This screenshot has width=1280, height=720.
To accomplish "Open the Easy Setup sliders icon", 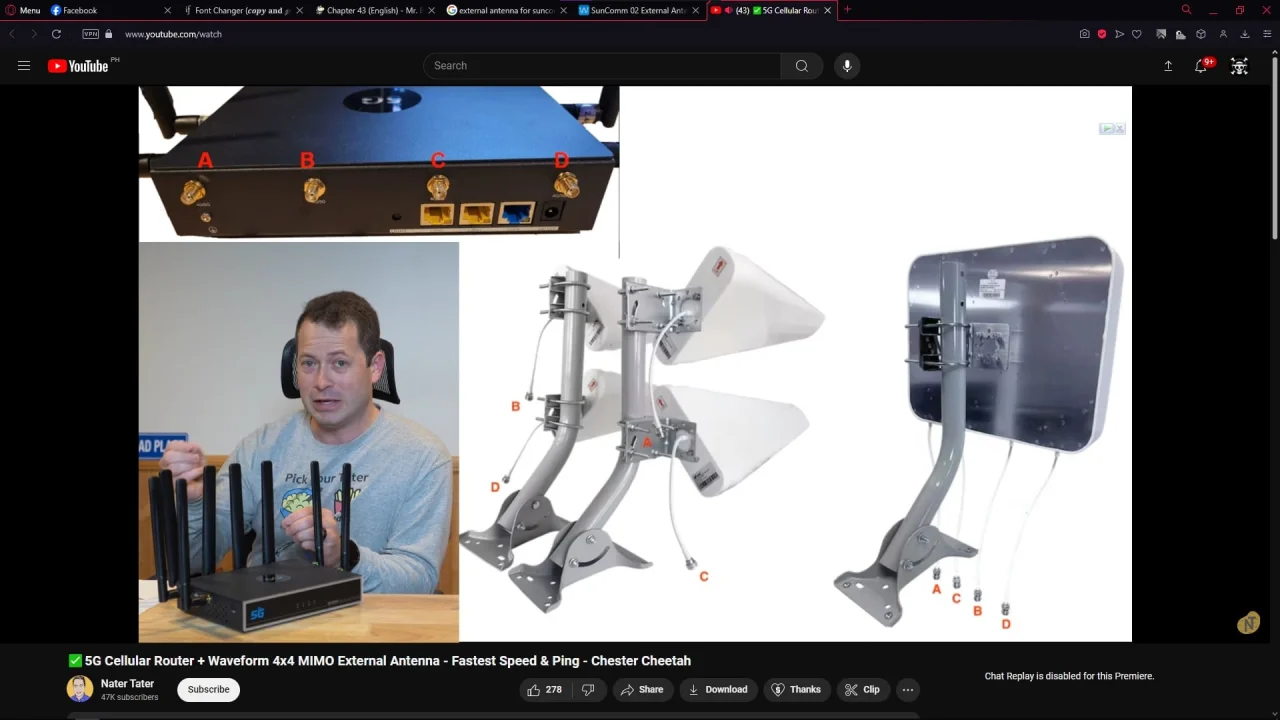I will [1266, 34].
